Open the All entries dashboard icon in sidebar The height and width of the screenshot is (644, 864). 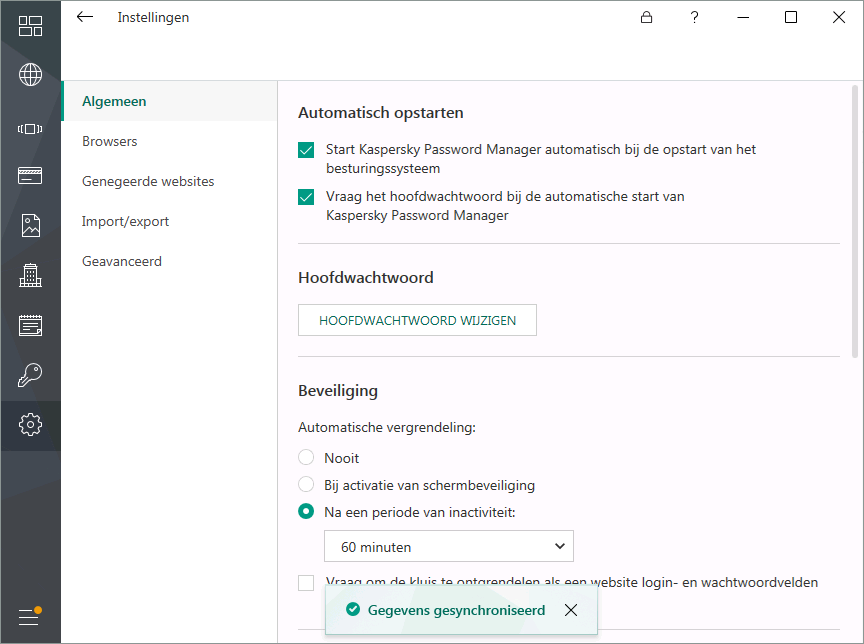pyautogui.click(x=30, y=27)
